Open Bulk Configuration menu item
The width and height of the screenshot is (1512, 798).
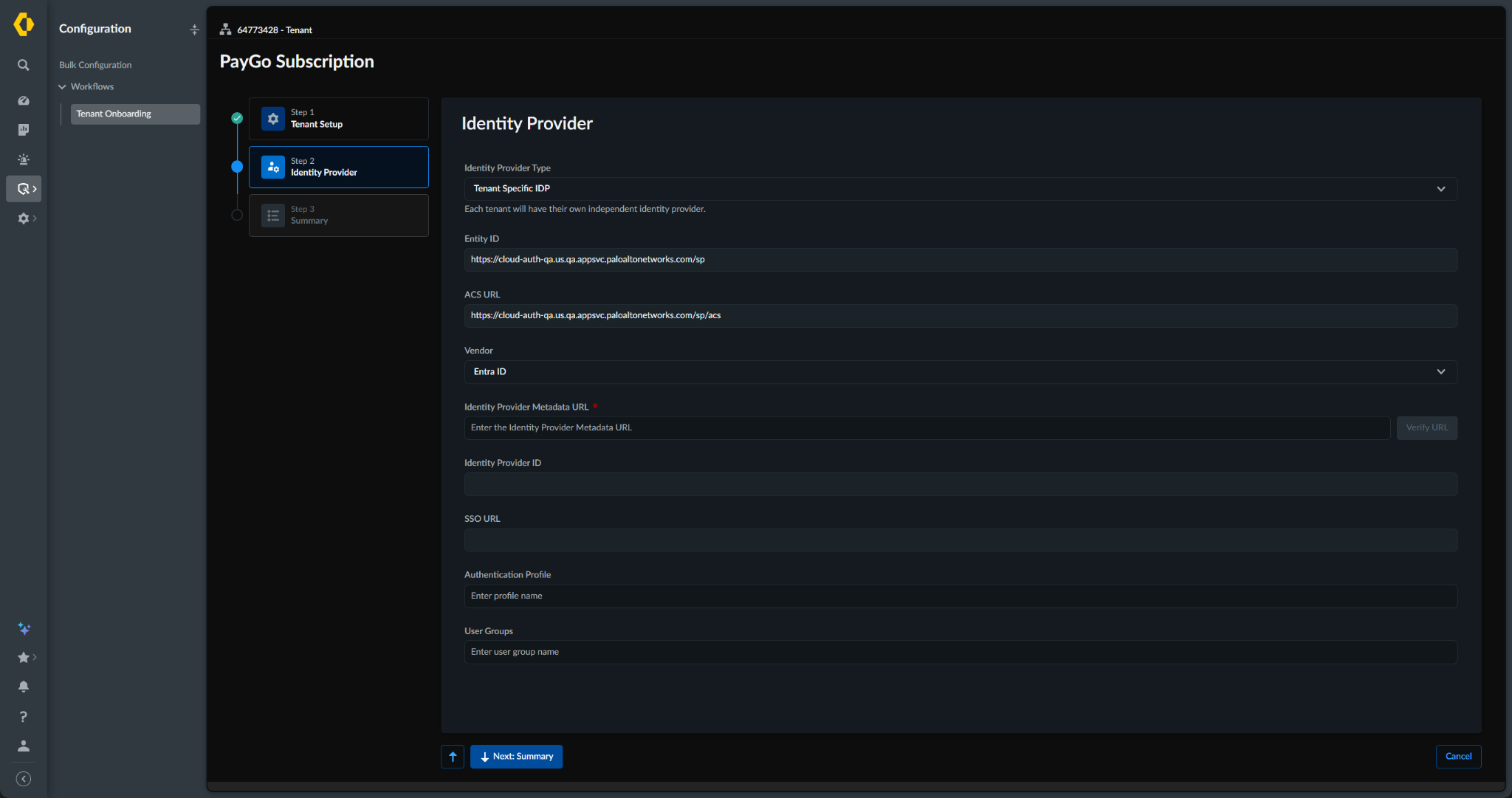(x=95, y=65)
